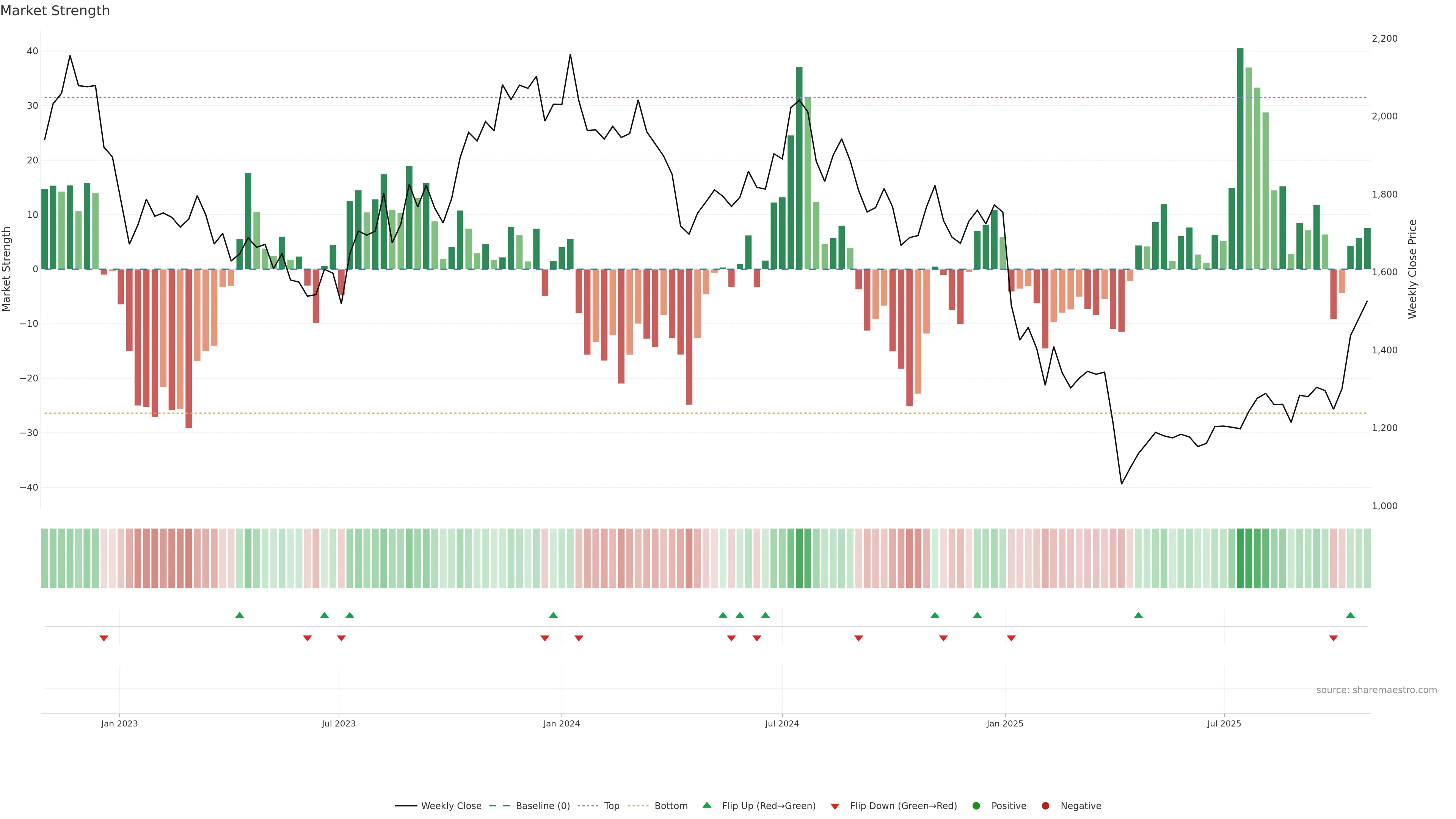Click the rightmost red flip-down triangle marker
The image size is (1456, 819).
1334,638
